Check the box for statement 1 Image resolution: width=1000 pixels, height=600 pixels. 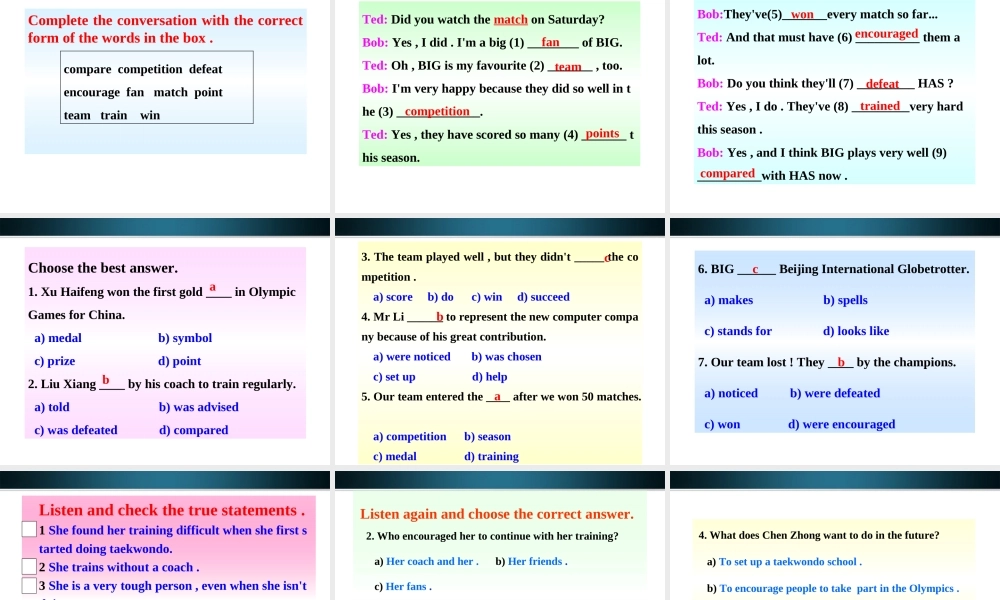click(29, 529)
